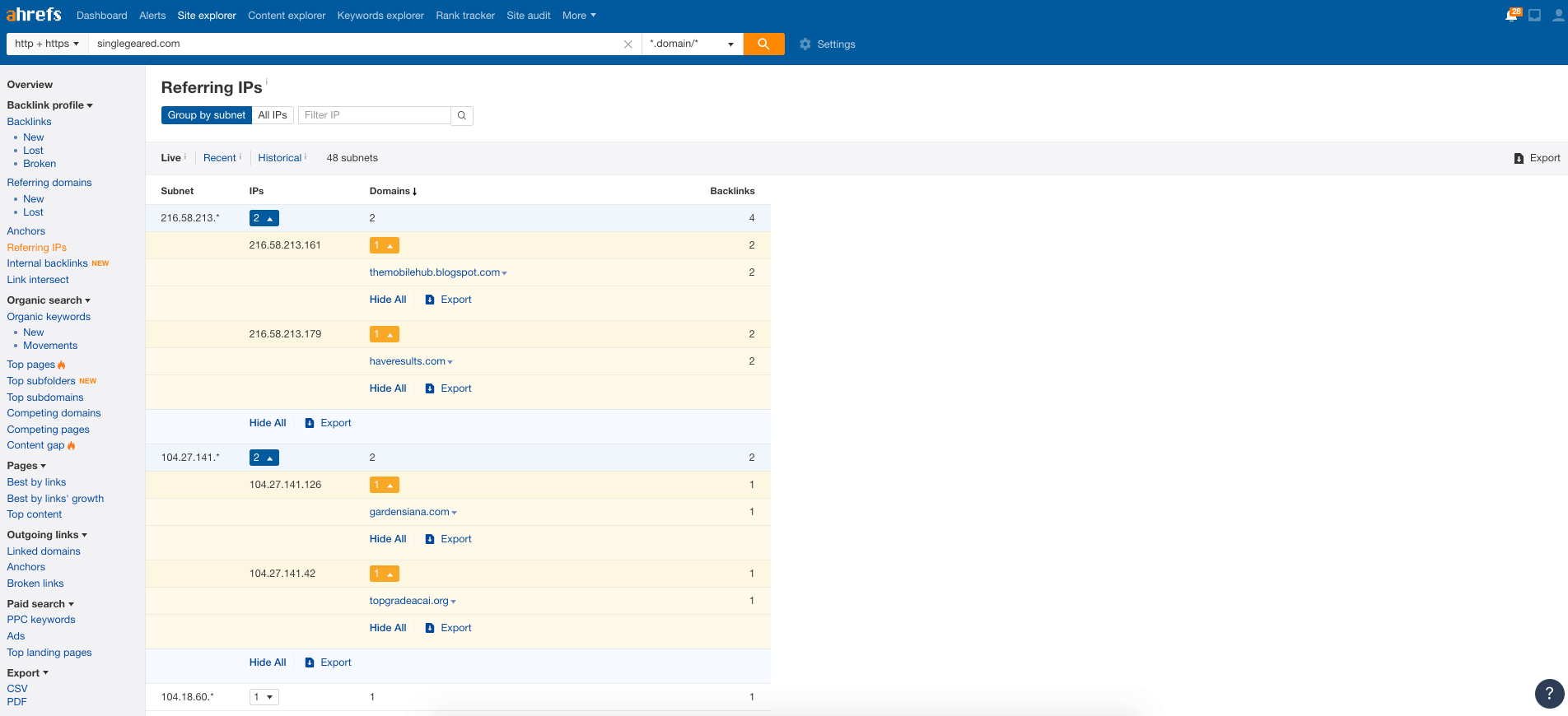Sort by the Domains column header
Image resolution: width=1568 pixels, height=716 pixels.
(x=393, y=191)
